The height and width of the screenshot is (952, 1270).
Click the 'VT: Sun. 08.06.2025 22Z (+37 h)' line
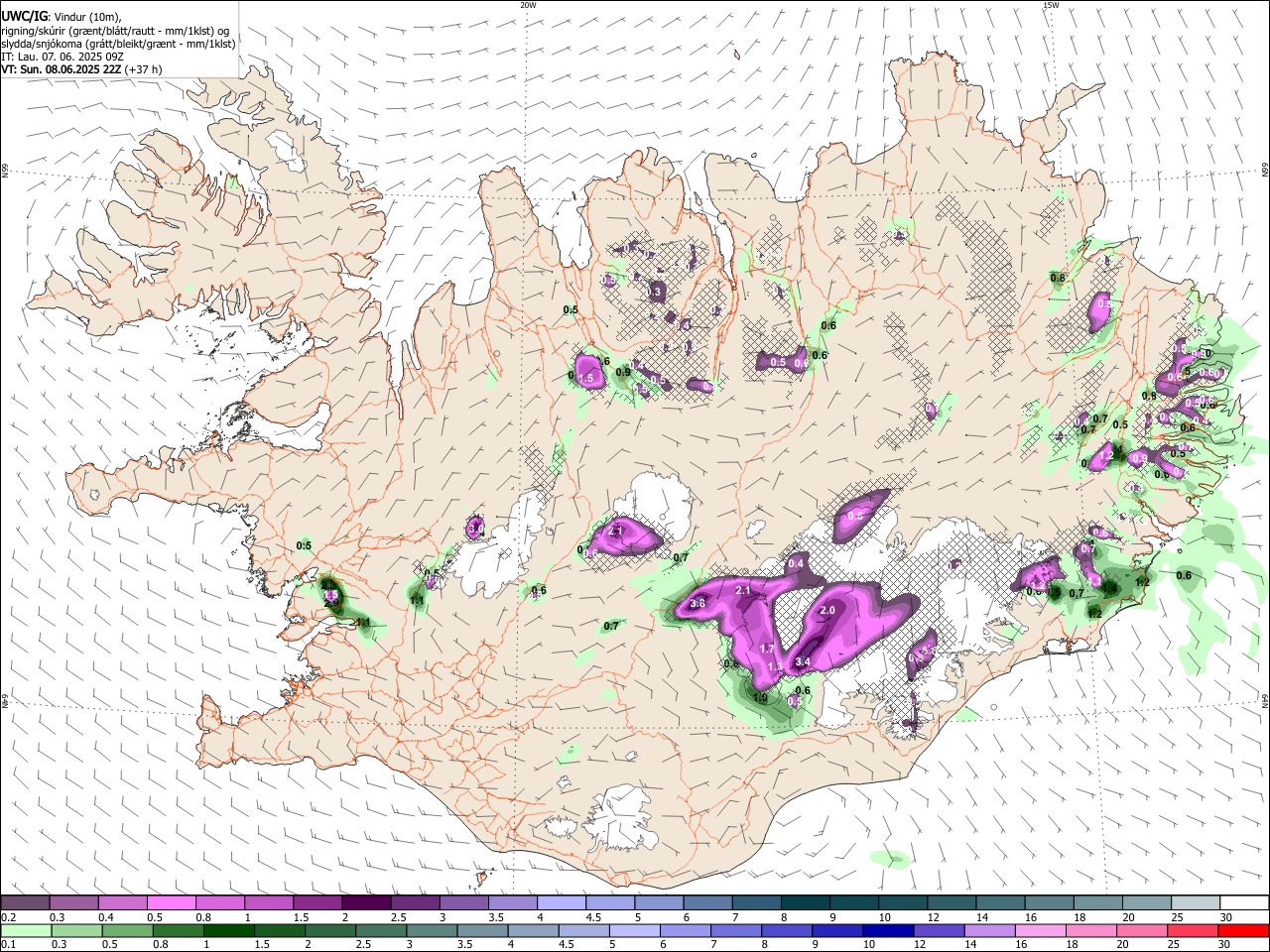(81, 69)
